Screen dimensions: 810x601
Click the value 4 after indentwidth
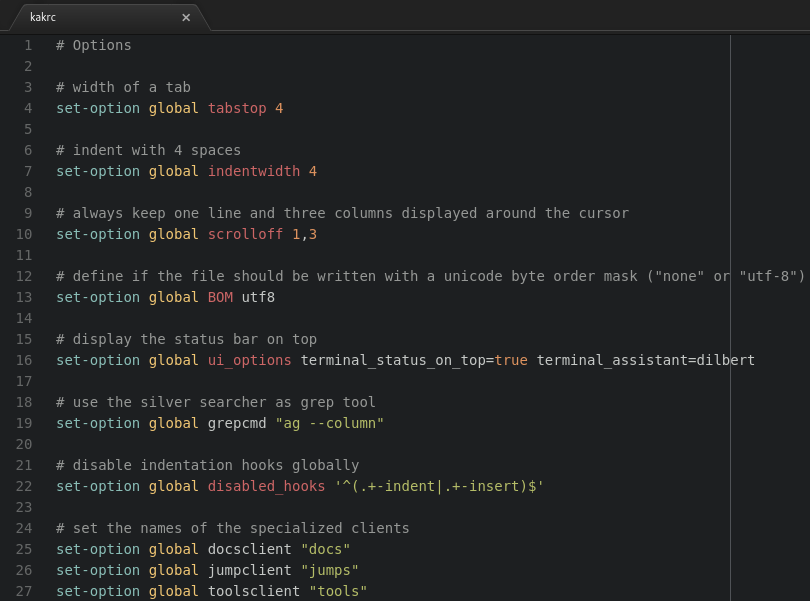(x=313, y=171)
